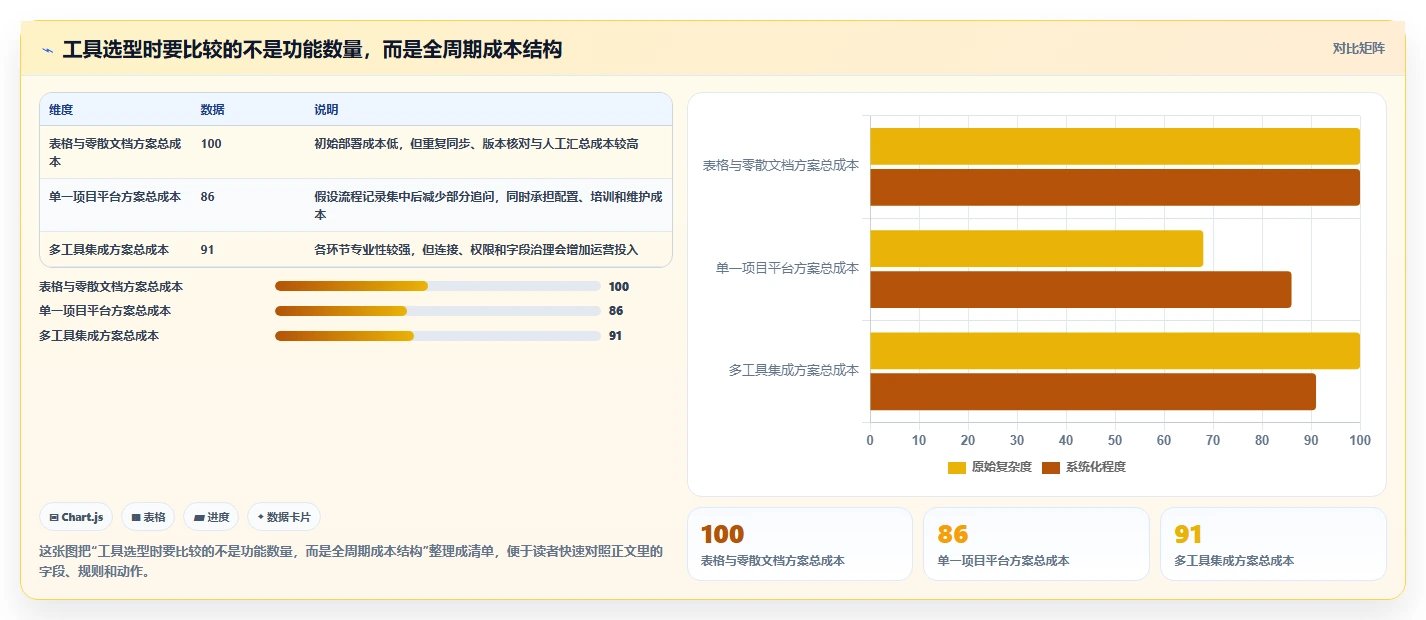Click the x-axis tick 0
This screenshot has height=620, width=1426.
click(x=870, y=440)
